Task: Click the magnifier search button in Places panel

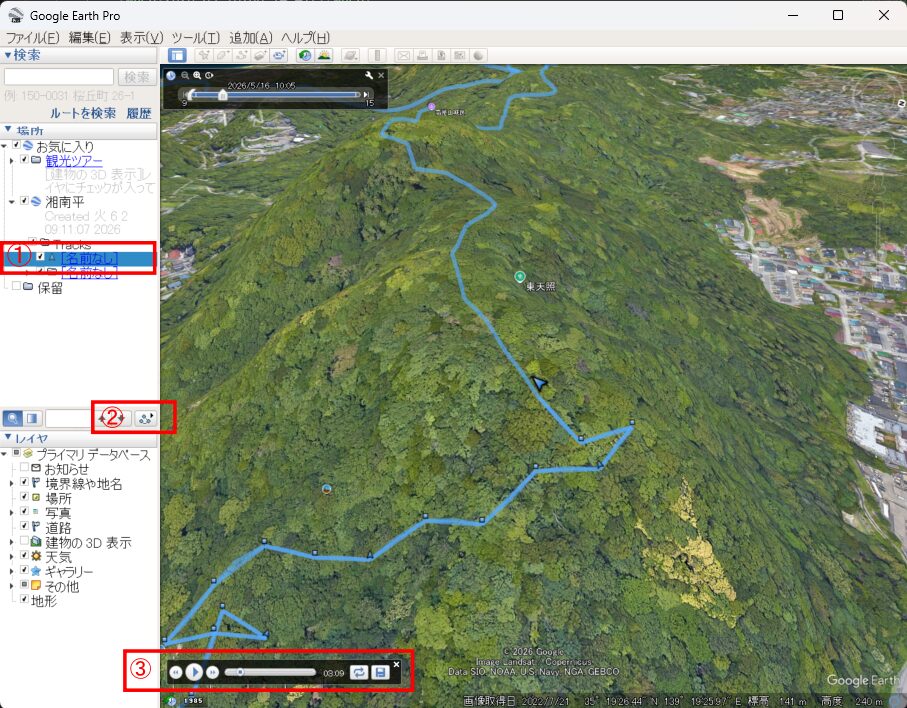Action: point(13,418)
